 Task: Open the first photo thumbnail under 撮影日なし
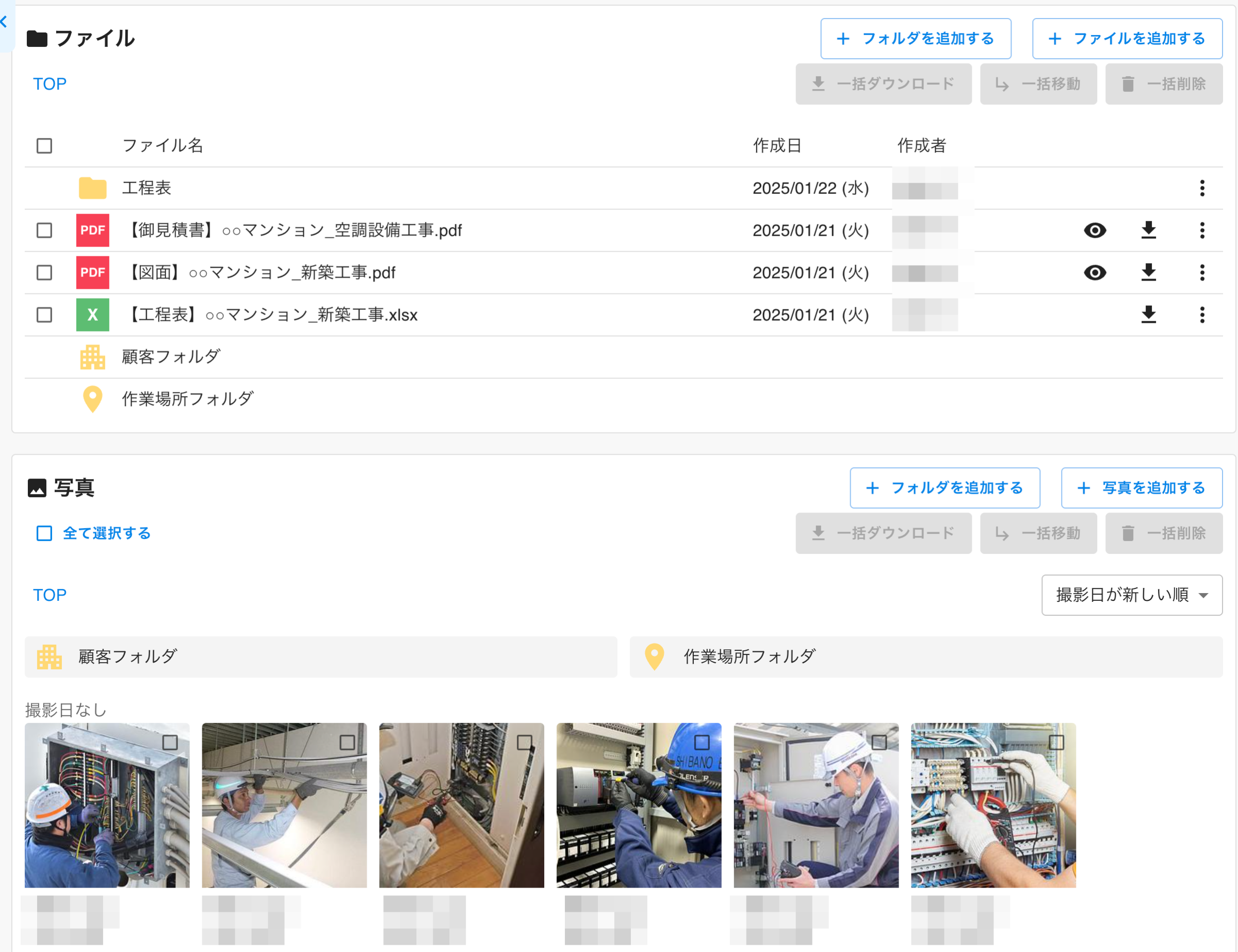pos(108,805)
